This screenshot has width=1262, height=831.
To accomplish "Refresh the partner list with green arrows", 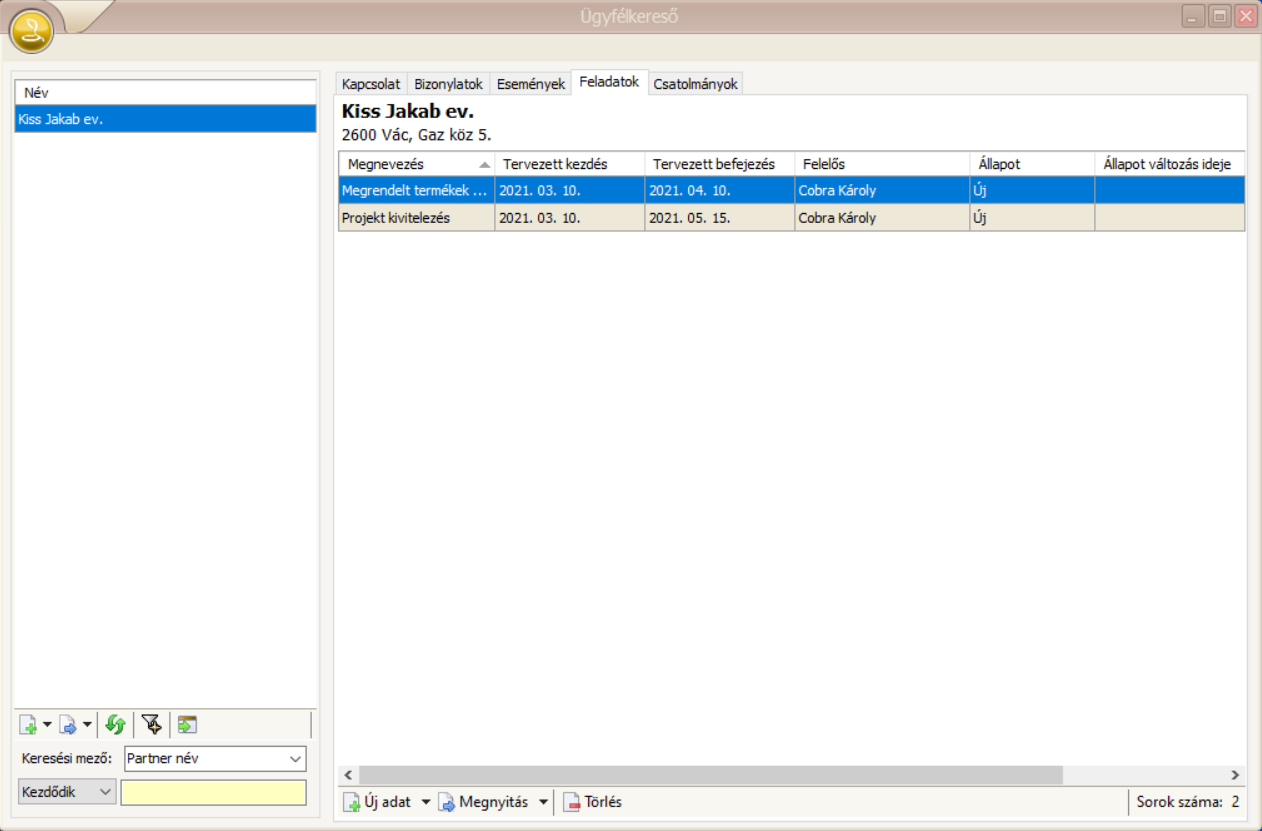I will (x=115, y=725).
